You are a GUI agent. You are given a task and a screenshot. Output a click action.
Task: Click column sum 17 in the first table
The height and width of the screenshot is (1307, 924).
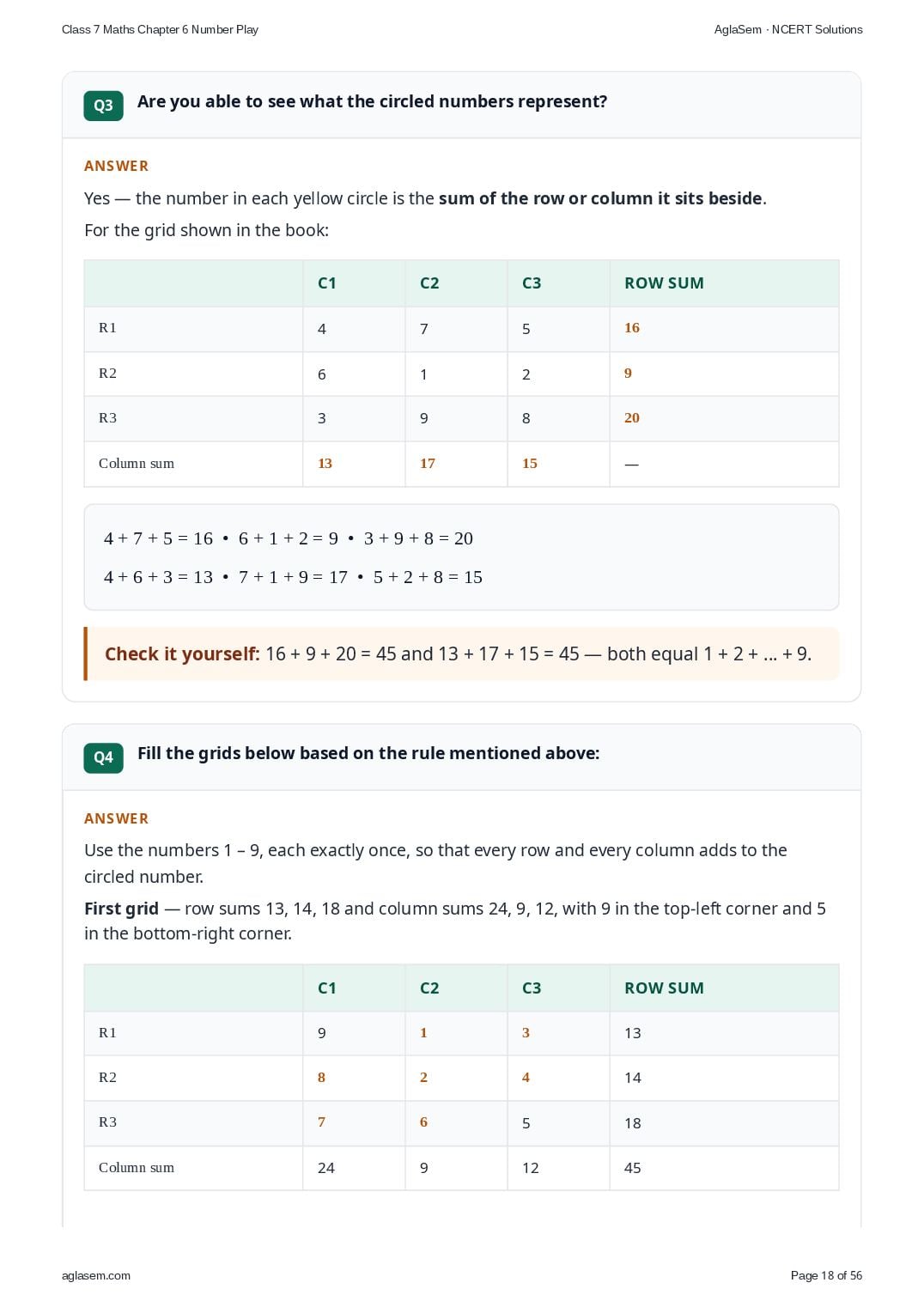428,464
